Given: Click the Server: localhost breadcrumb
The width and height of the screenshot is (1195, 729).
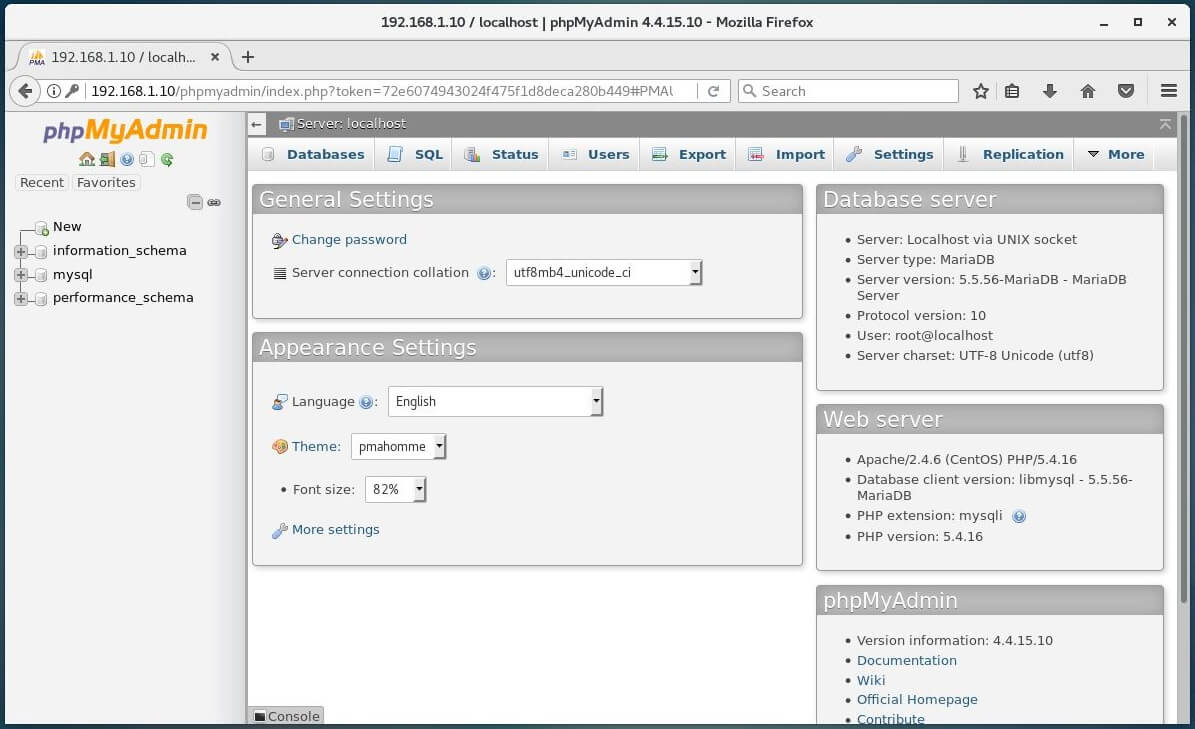Looking at the screenshot, I should (351, 124).
